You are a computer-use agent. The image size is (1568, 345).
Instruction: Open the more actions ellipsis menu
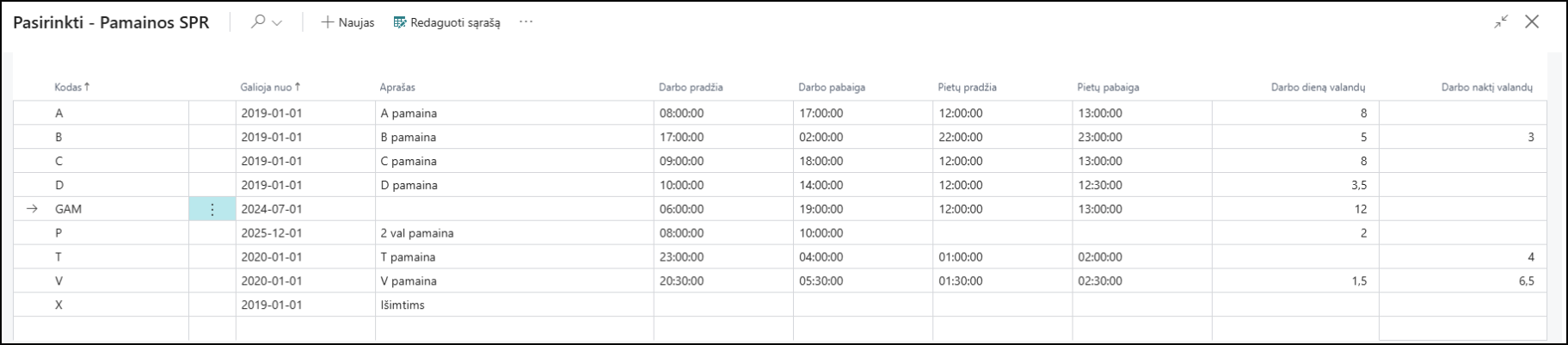point(526,22)
